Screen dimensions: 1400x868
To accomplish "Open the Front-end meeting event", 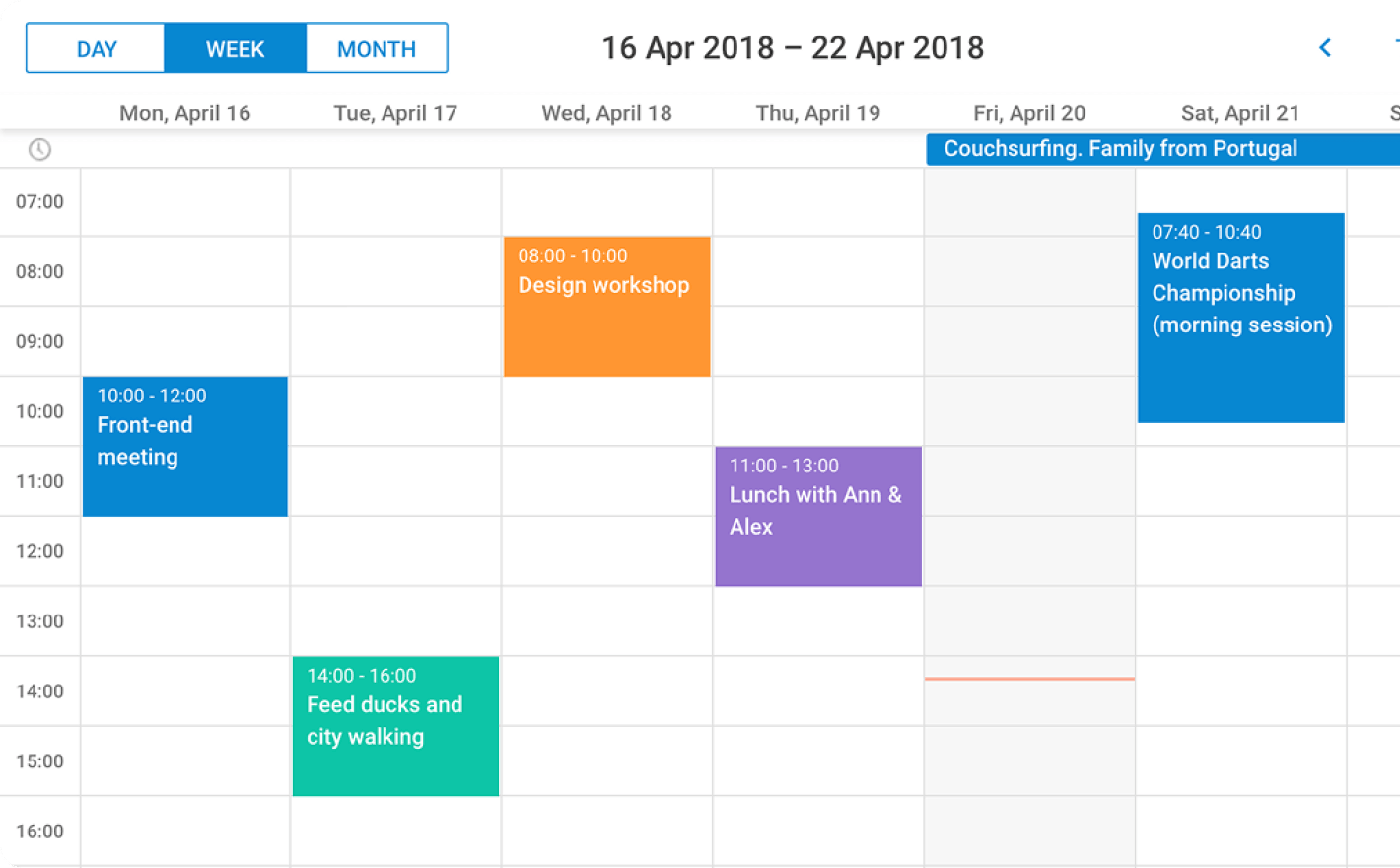I will (185, 446).
